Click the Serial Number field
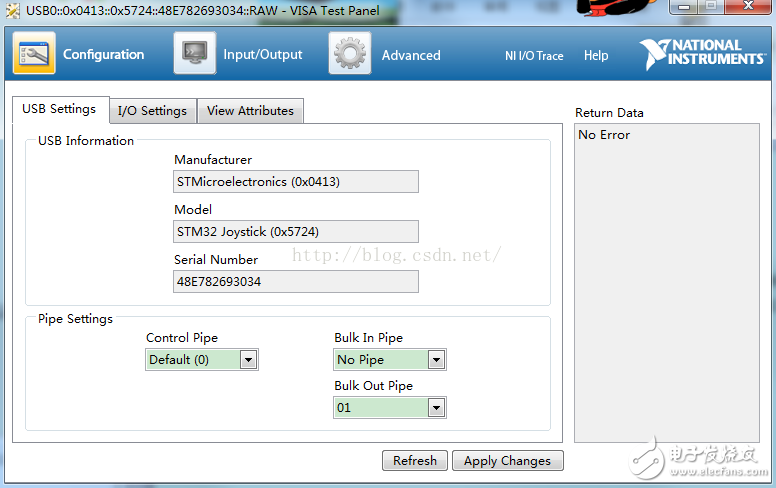The image size is (776, 488). pos(296,282)
